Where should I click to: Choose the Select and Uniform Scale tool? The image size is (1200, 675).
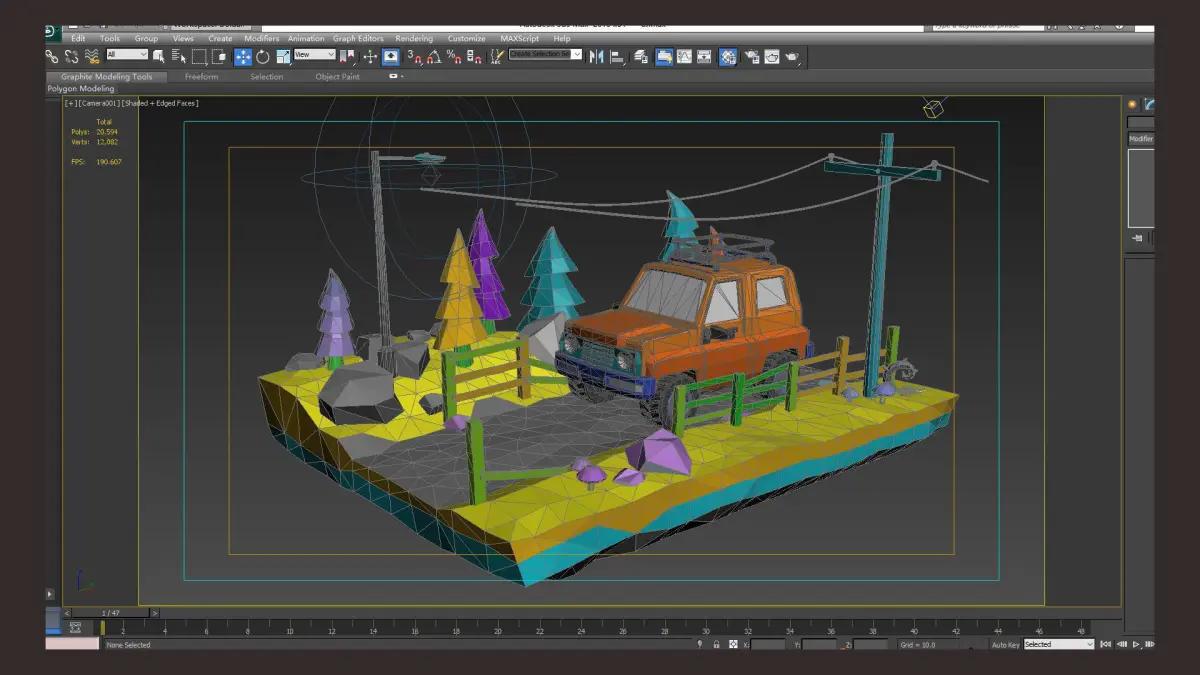(x=283, y=57)
